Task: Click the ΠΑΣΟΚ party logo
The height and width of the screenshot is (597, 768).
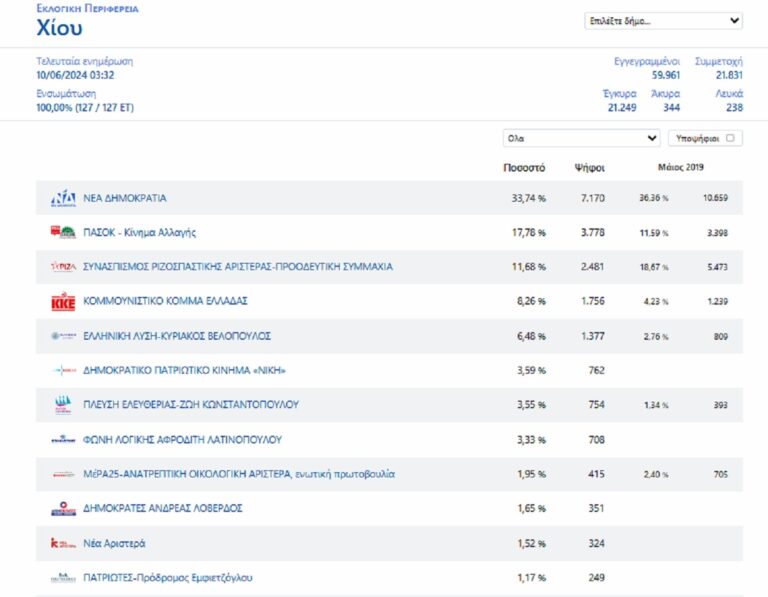Action: [63, 232]
